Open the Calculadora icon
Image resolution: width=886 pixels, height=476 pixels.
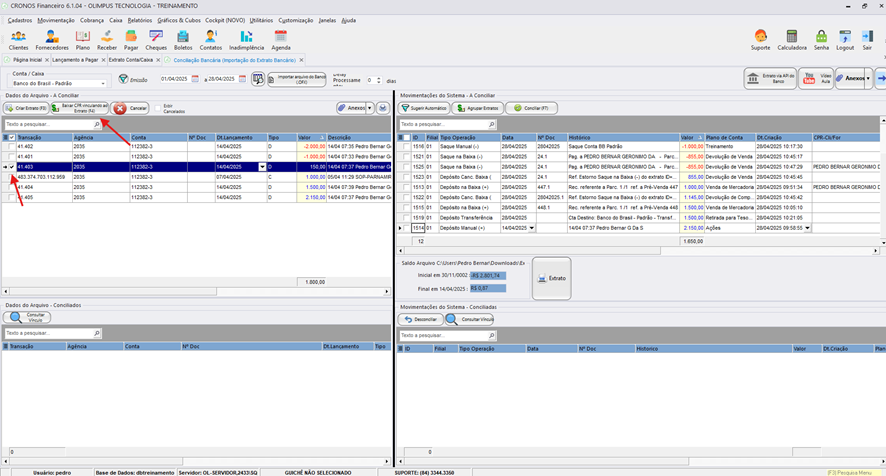point(792,40)
